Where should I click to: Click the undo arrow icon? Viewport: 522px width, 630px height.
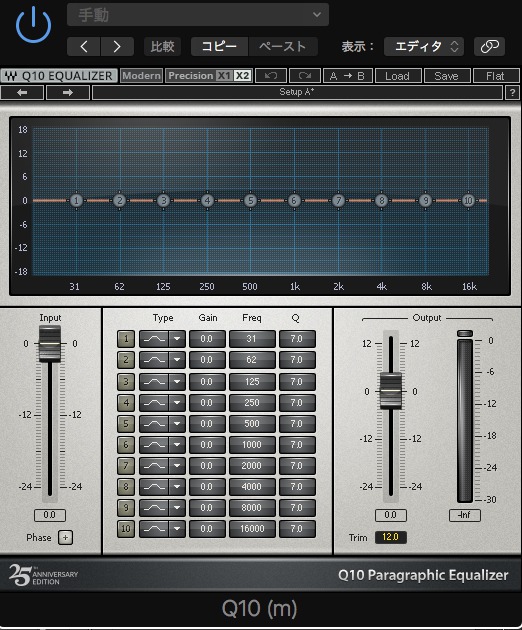pos(271,76)
